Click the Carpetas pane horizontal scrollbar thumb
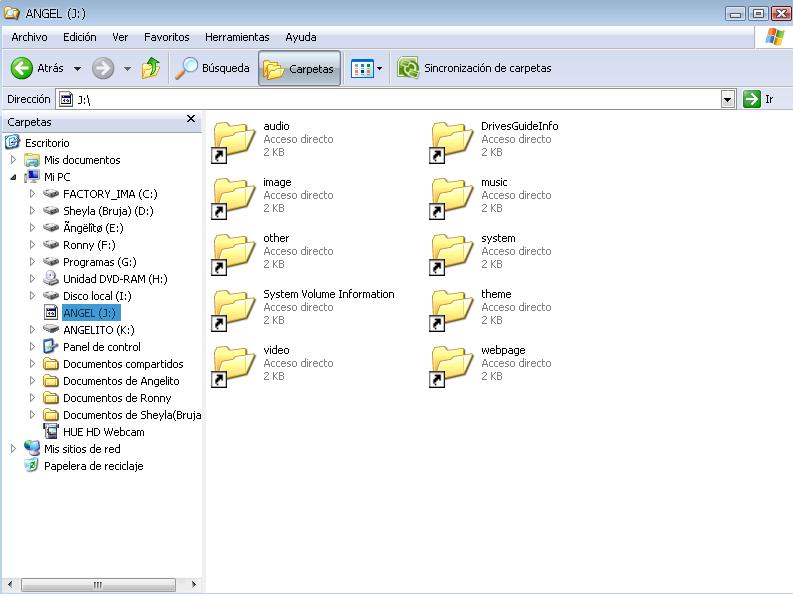The image size is (793, 594). (98, 585)
